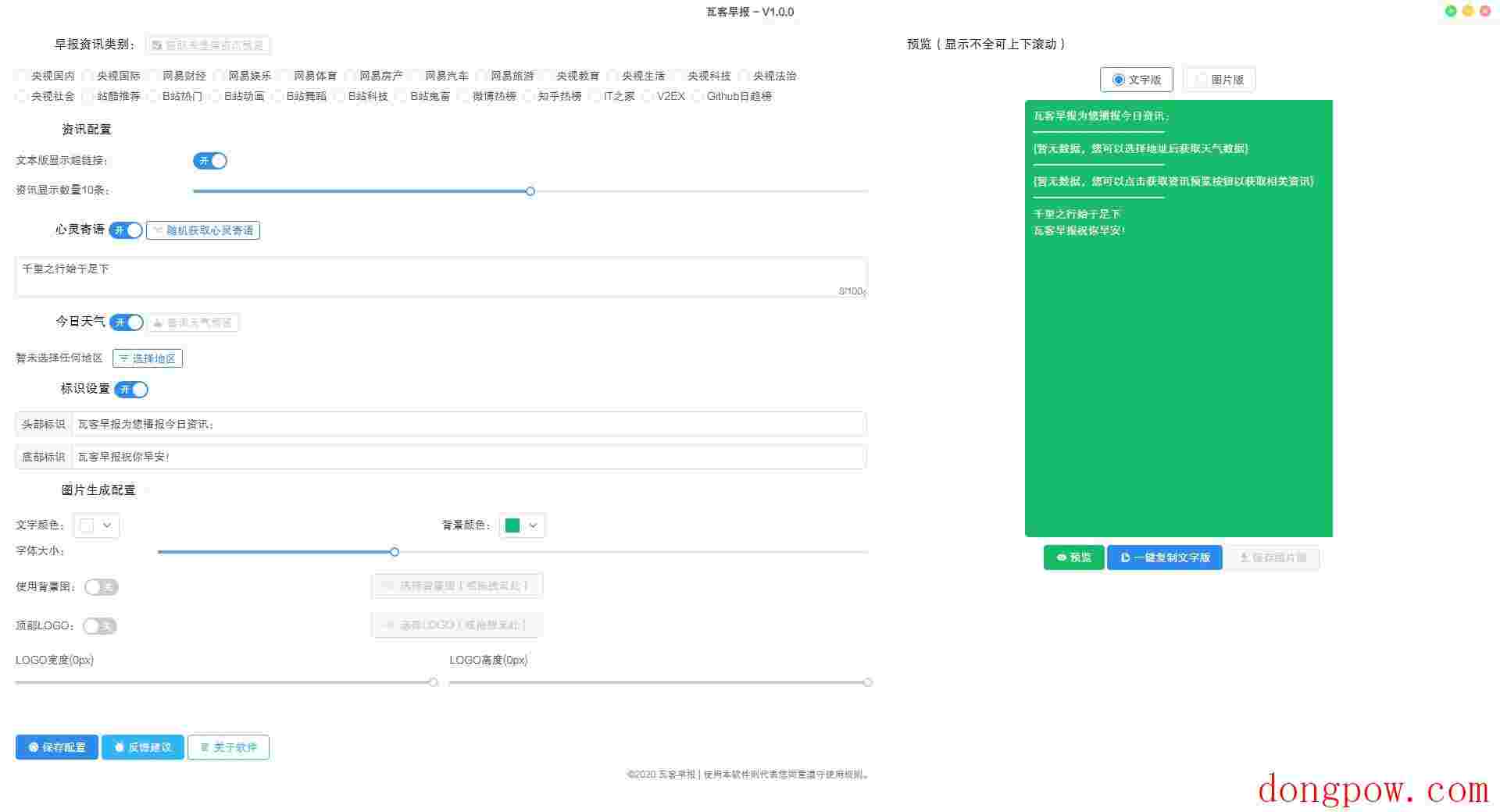Toggle the 标识设置 switch

(130, 390)
